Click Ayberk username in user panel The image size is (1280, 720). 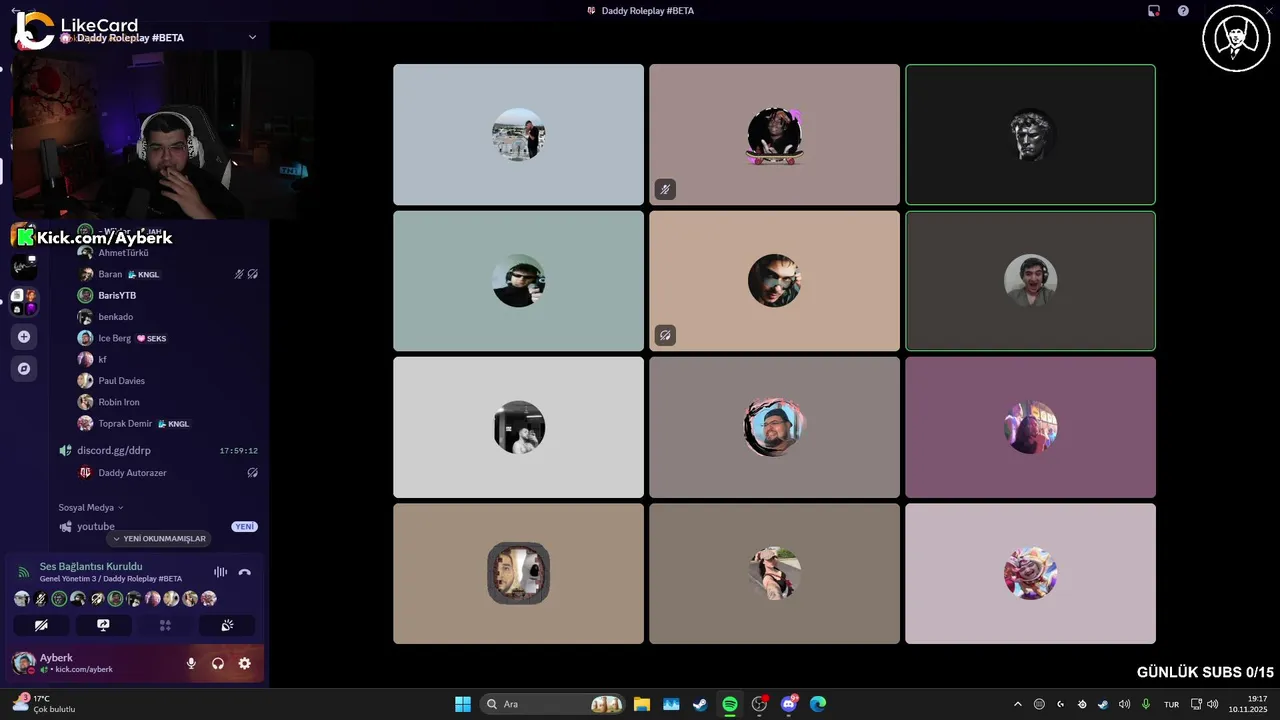(56, 658)
